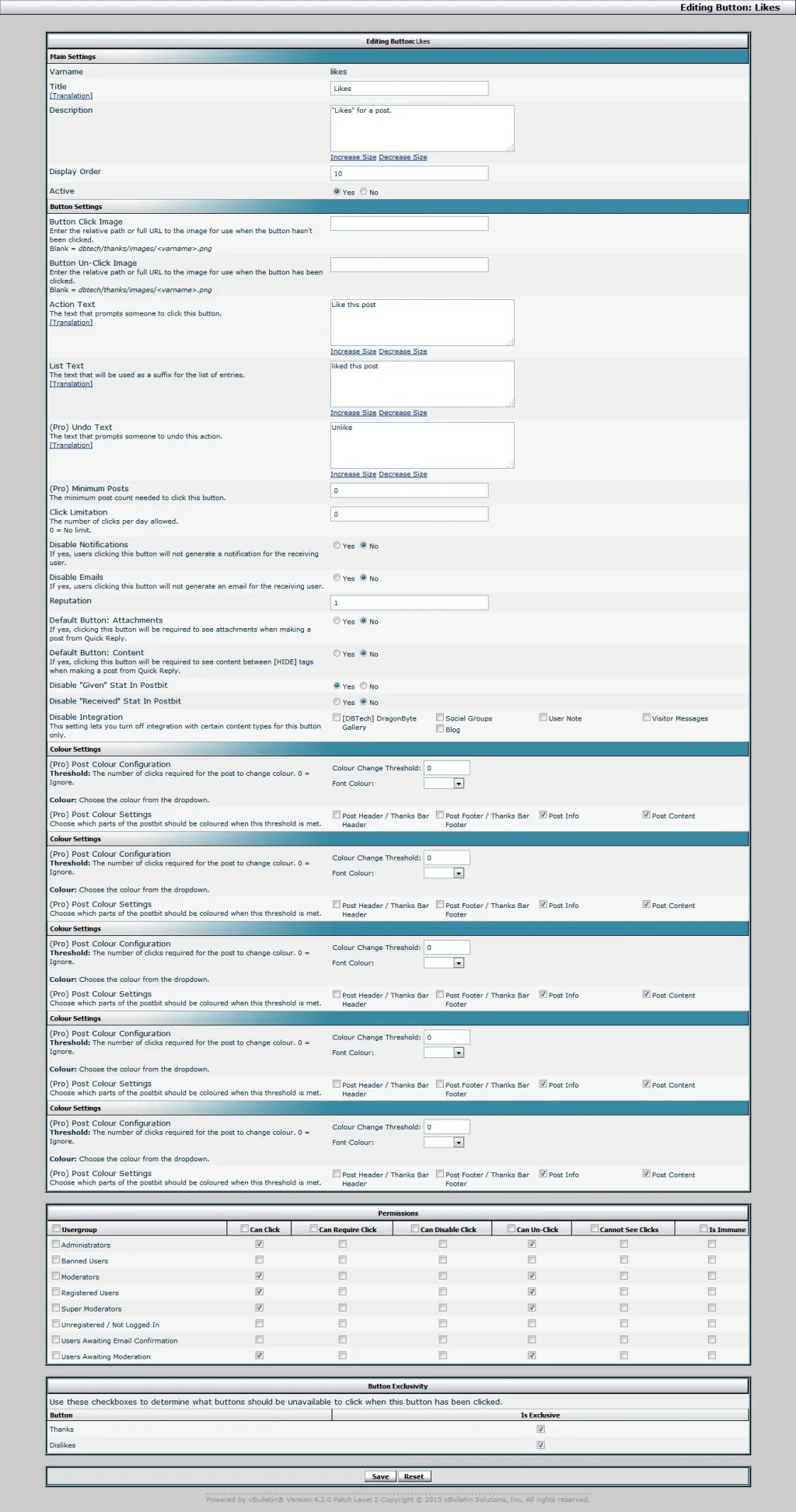Open the second Font Colour dropdown
The height and width of the screenshot is (1512, 796).
coord(444,873)
